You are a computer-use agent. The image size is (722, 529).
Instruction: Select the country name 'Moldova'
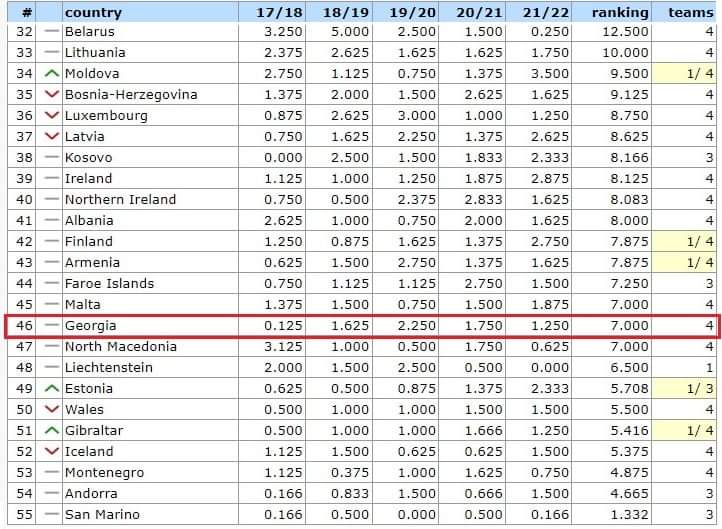click(92, 73)
